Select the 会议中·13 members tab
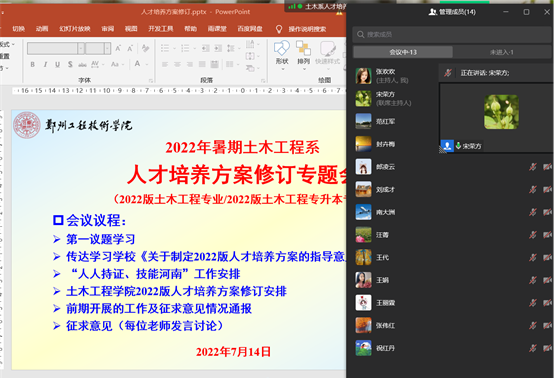 403,52
